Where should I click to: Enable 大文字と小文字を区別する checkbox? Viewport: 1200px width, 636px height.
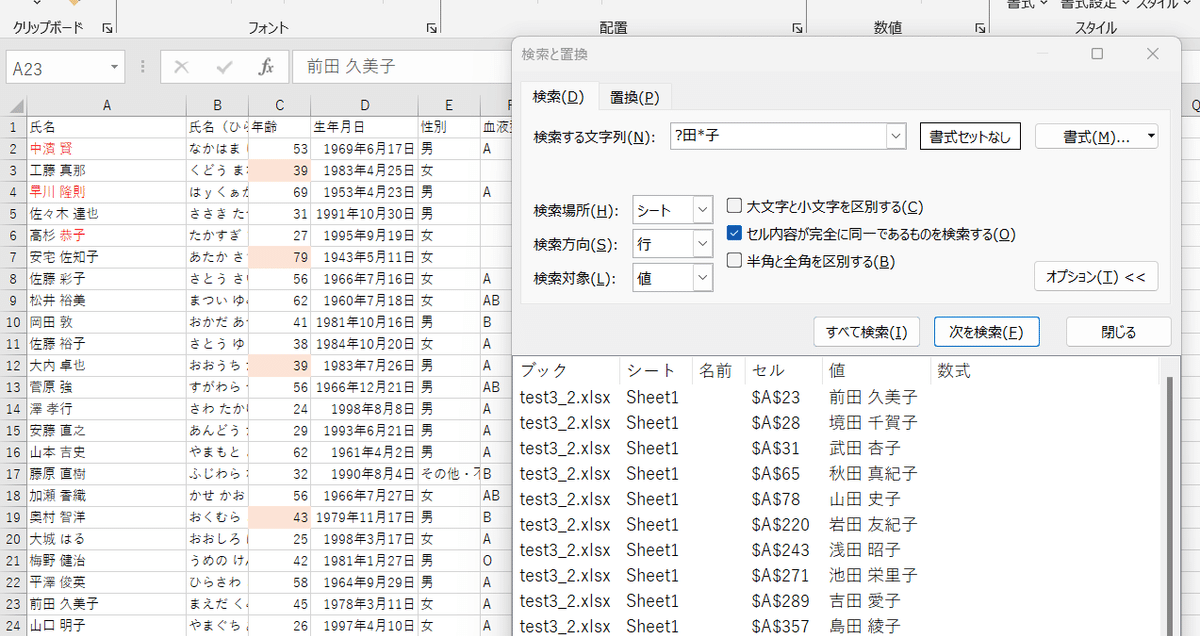coord(735,207)
